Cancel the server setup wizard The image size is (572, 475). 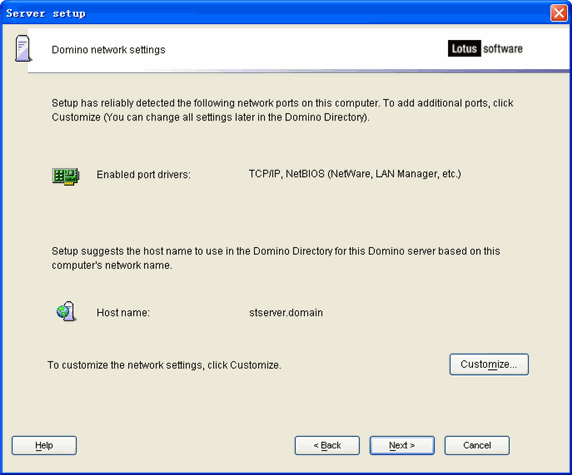point(477,445)
